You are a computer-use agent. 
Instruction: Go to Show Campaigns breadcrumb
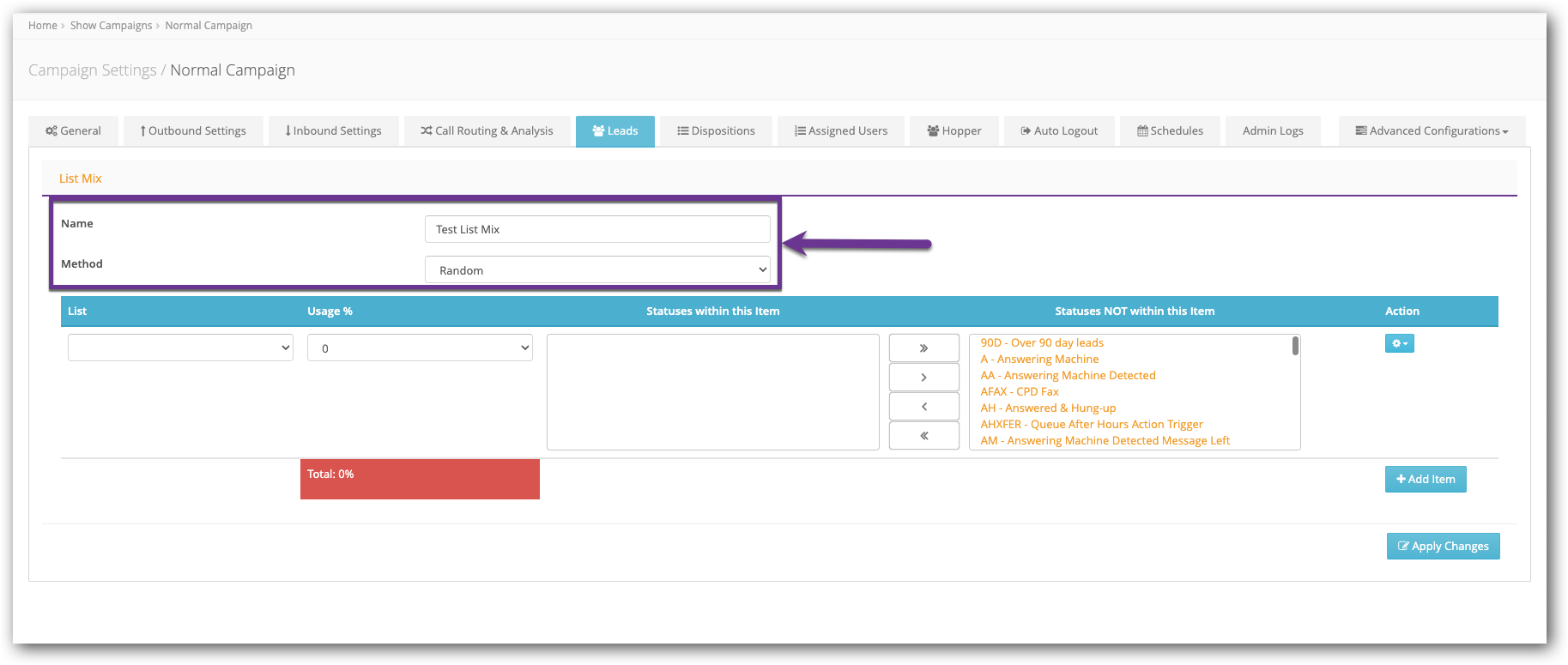point(111,26)
